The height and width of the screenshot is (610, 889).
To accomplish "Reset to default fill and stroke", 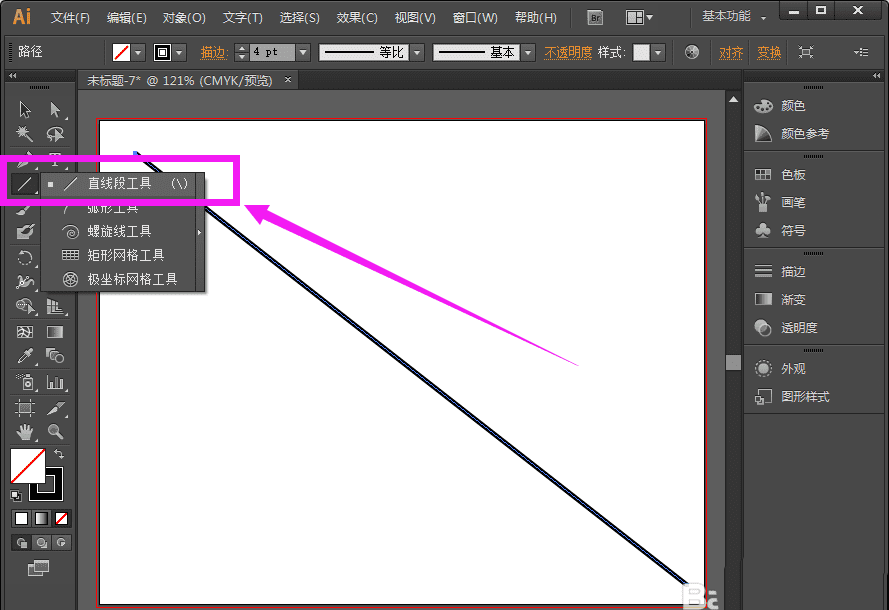I will pyautogui.click(x=16, y=496).
